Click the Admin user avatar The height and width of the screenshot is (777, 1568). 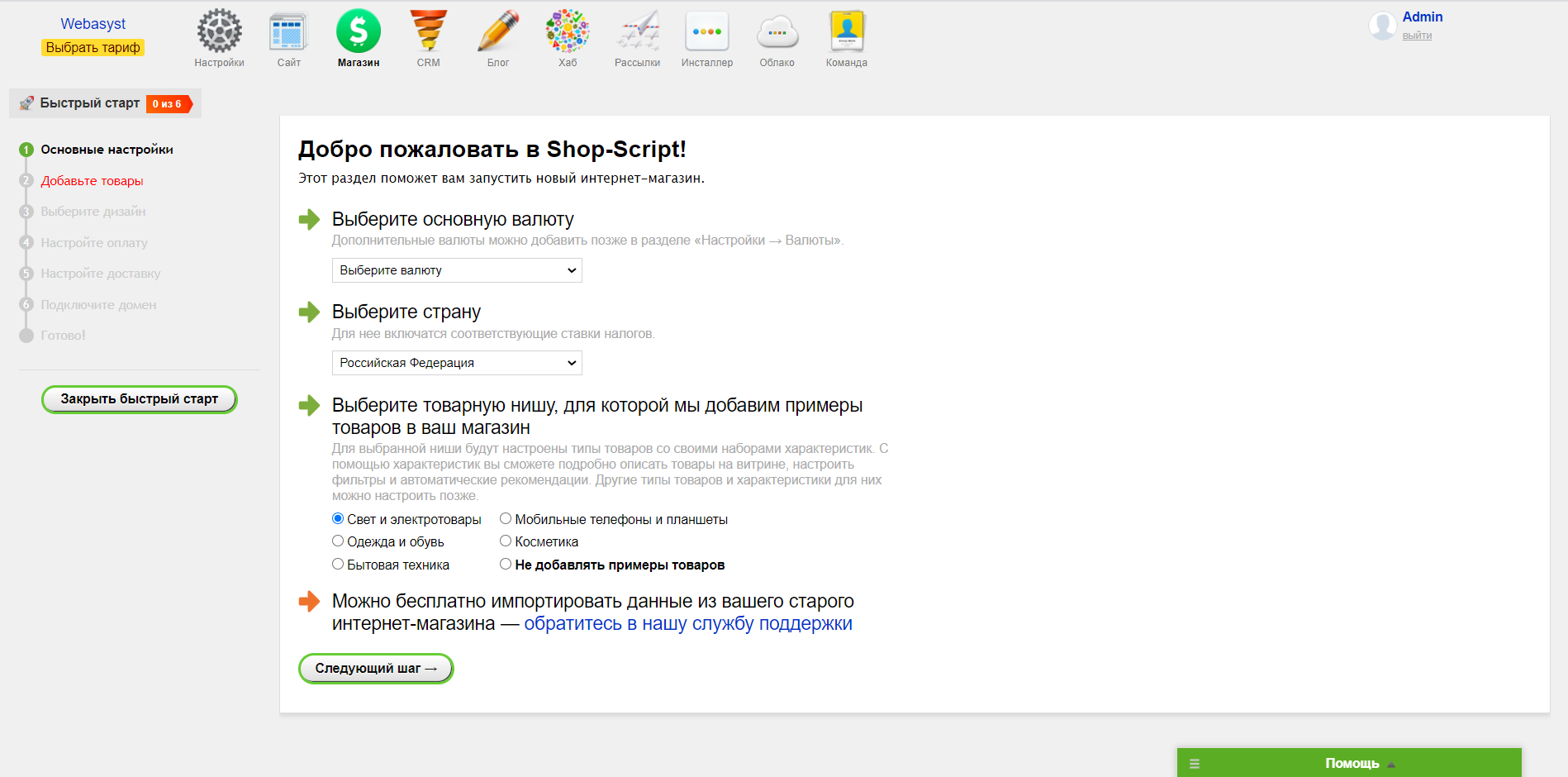(x=1382, y=26)
